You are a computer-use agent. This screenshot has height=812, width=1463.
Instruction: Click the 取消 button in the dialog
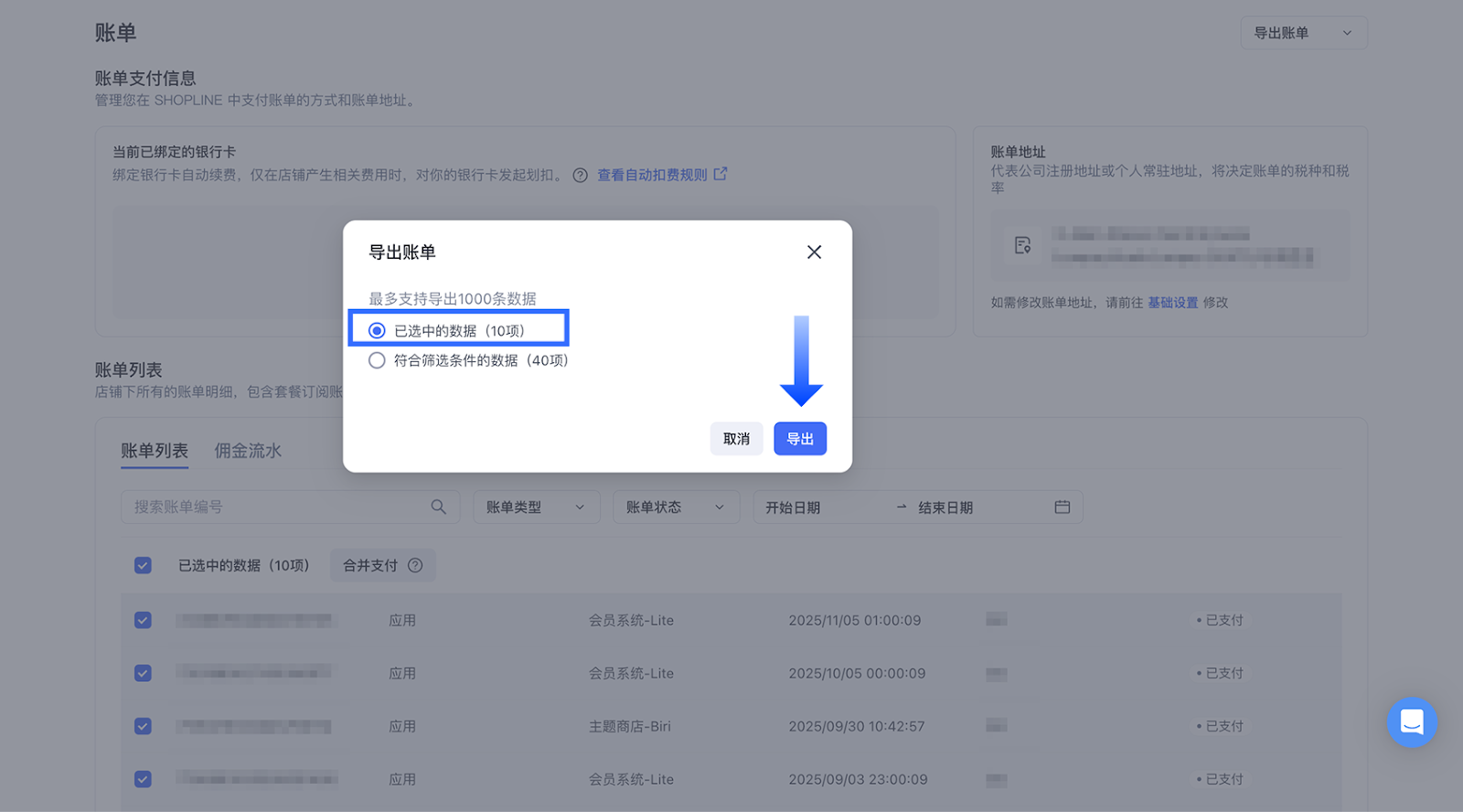(x=736, y=439)
